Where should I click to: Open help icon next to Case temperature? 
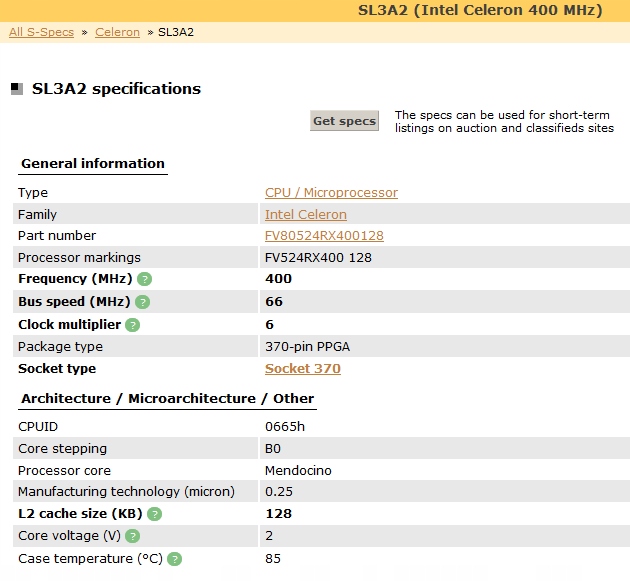[174, 559]
